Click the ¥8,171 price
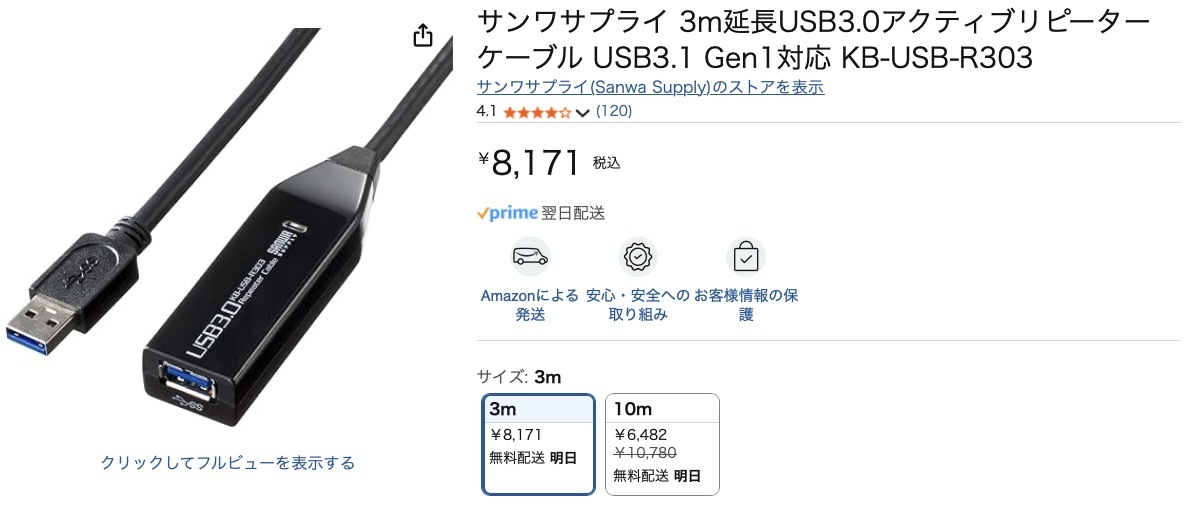This screenshot has width=1186, height=509. pyautogui.click(x=529, y=163)
